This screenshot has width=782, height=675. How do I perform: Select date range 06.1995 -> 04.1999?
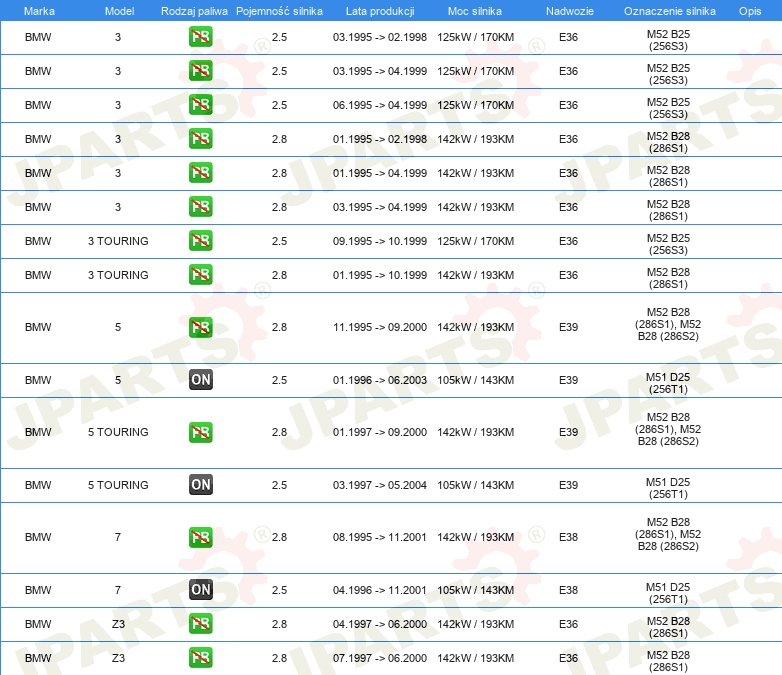coord(380,105)
